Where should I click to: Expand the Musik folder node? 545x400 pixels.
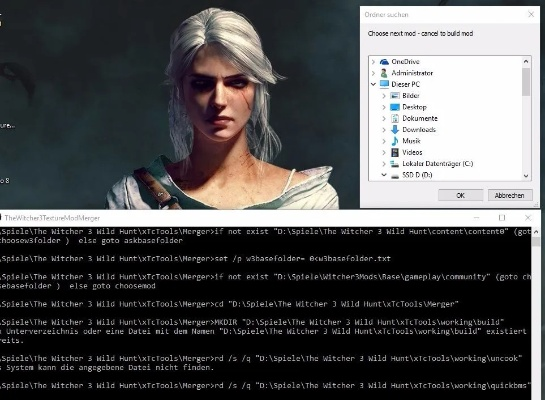click(384, 141)
